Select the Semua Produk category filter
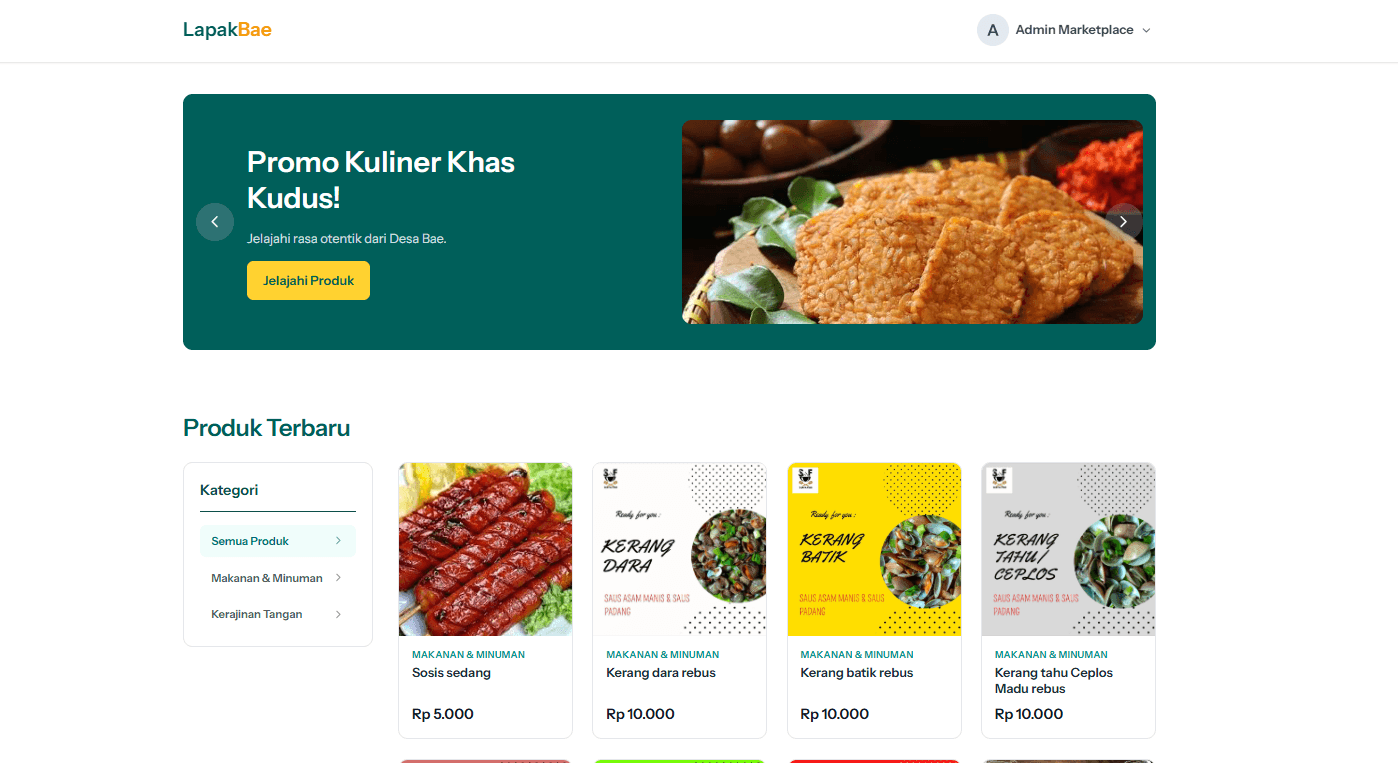Image resolution: width=1398 pixels, height=763 pixels. coord(248,541)
